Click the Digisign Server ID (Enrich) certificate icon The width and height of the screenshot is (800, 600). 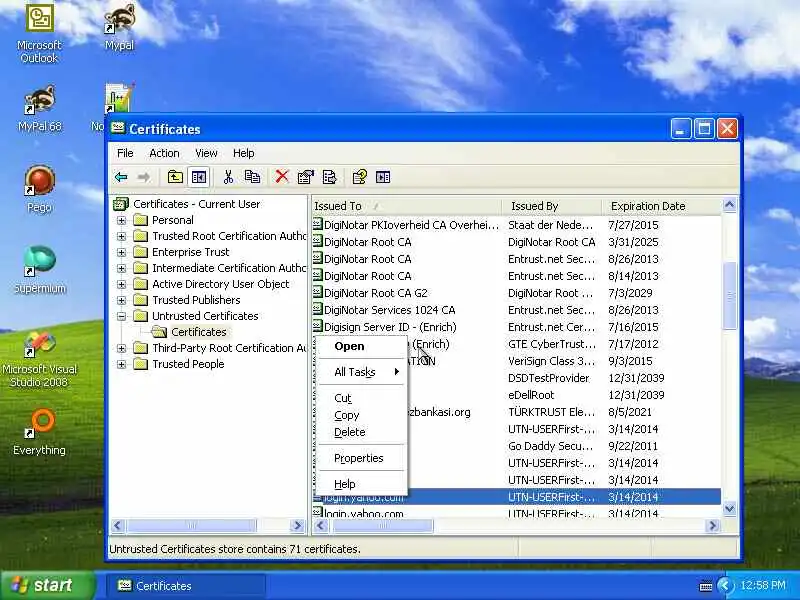coord(317,327)
